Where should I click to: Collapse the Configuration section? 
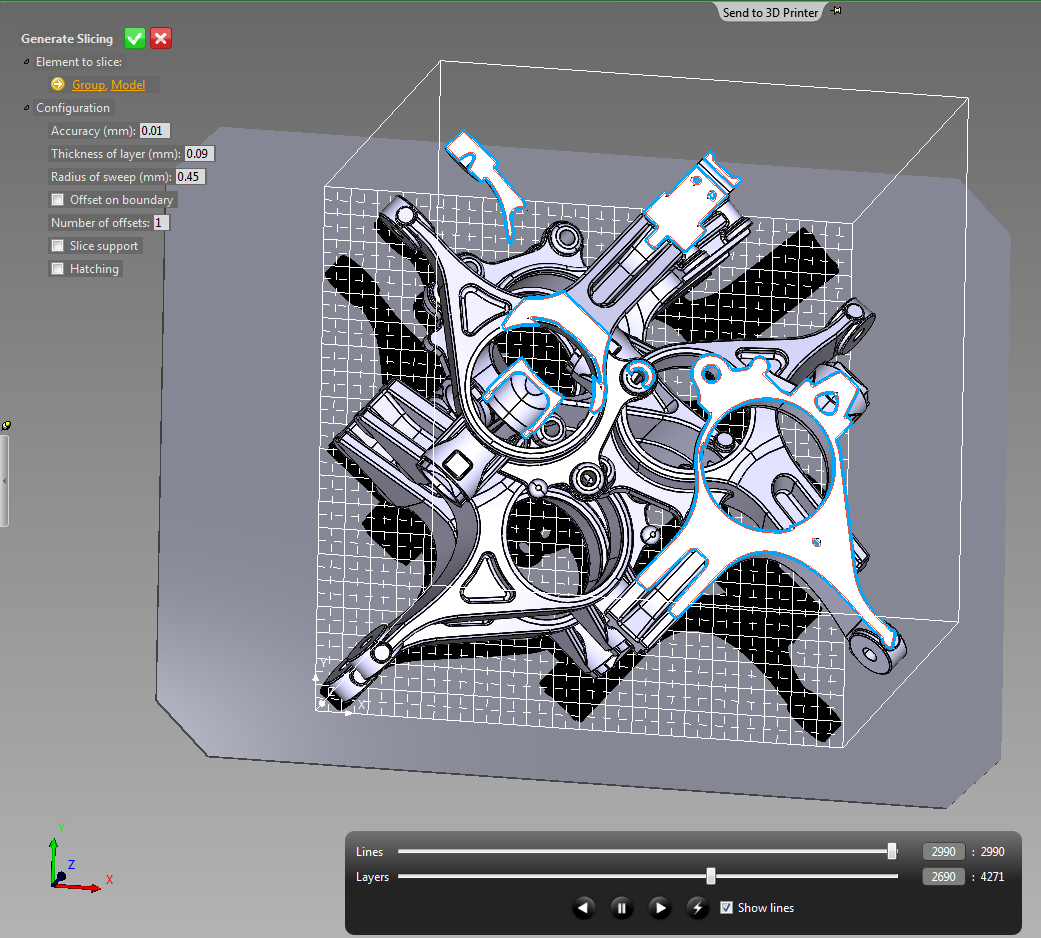click(x=26, y=108)
